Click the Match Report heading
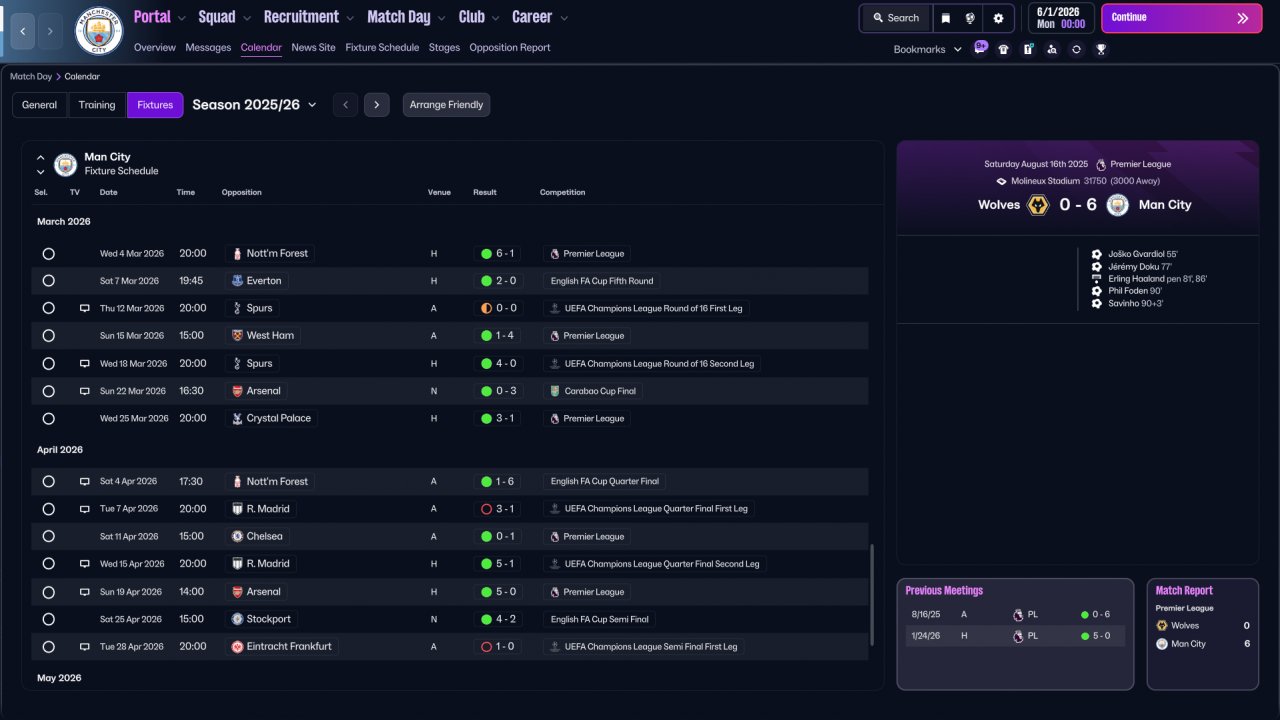 [x=1184, y=591]
